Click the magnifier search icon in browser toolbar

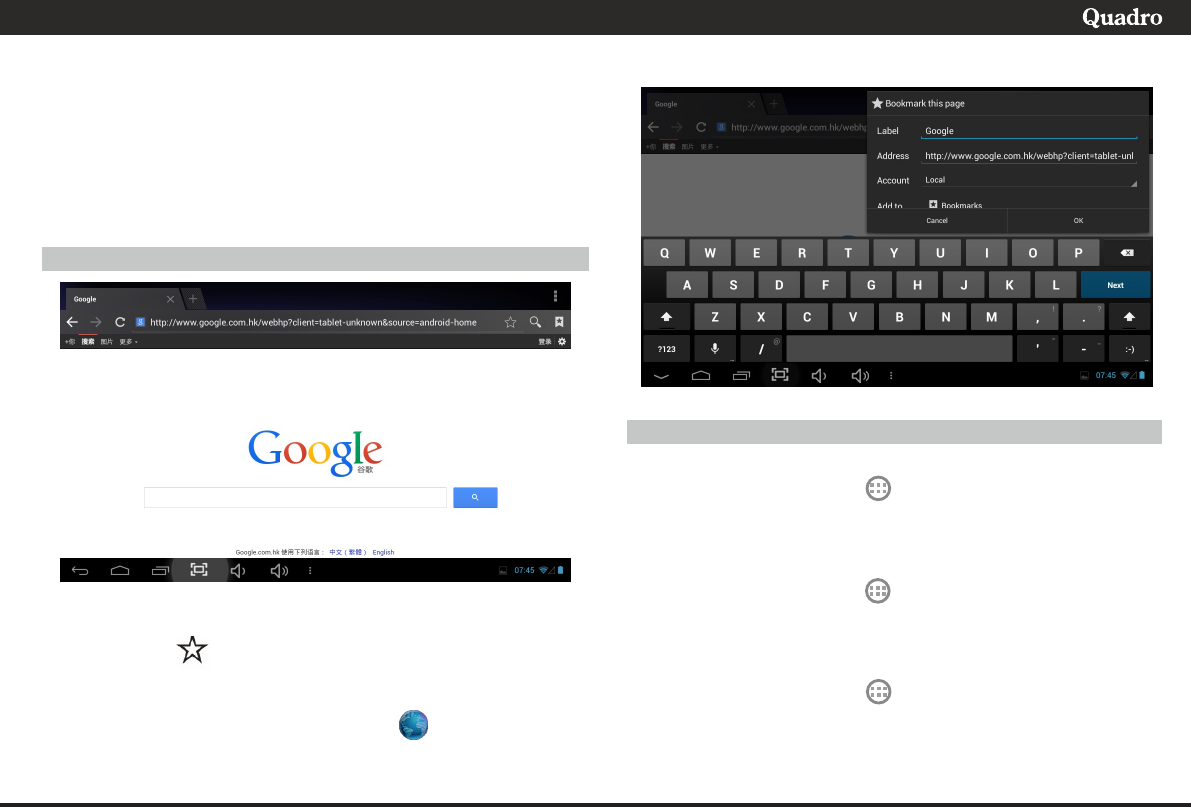[535, 322]
